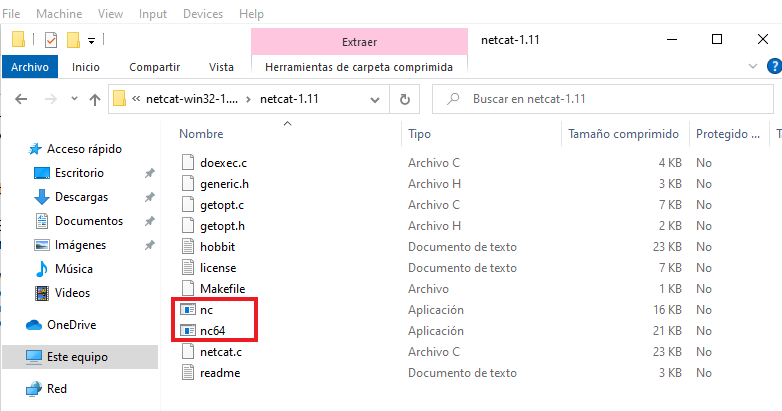The height and width of the screenshot is (411, 782).
Task: Open the Vista ribbon tab
Action: coord(221,67)
